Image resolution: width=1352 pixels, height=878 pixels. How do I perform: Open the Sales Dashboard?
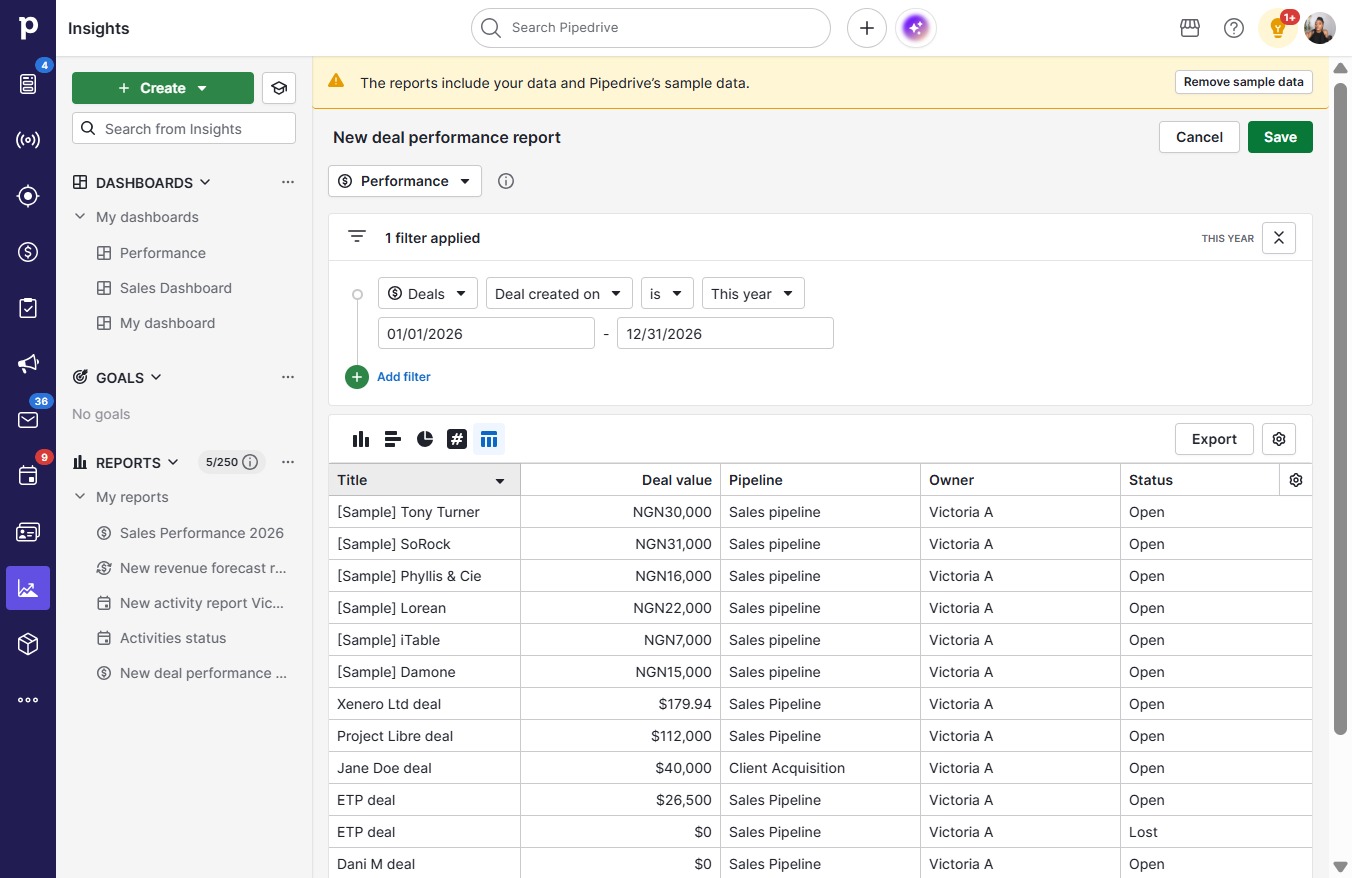(176, 288)
